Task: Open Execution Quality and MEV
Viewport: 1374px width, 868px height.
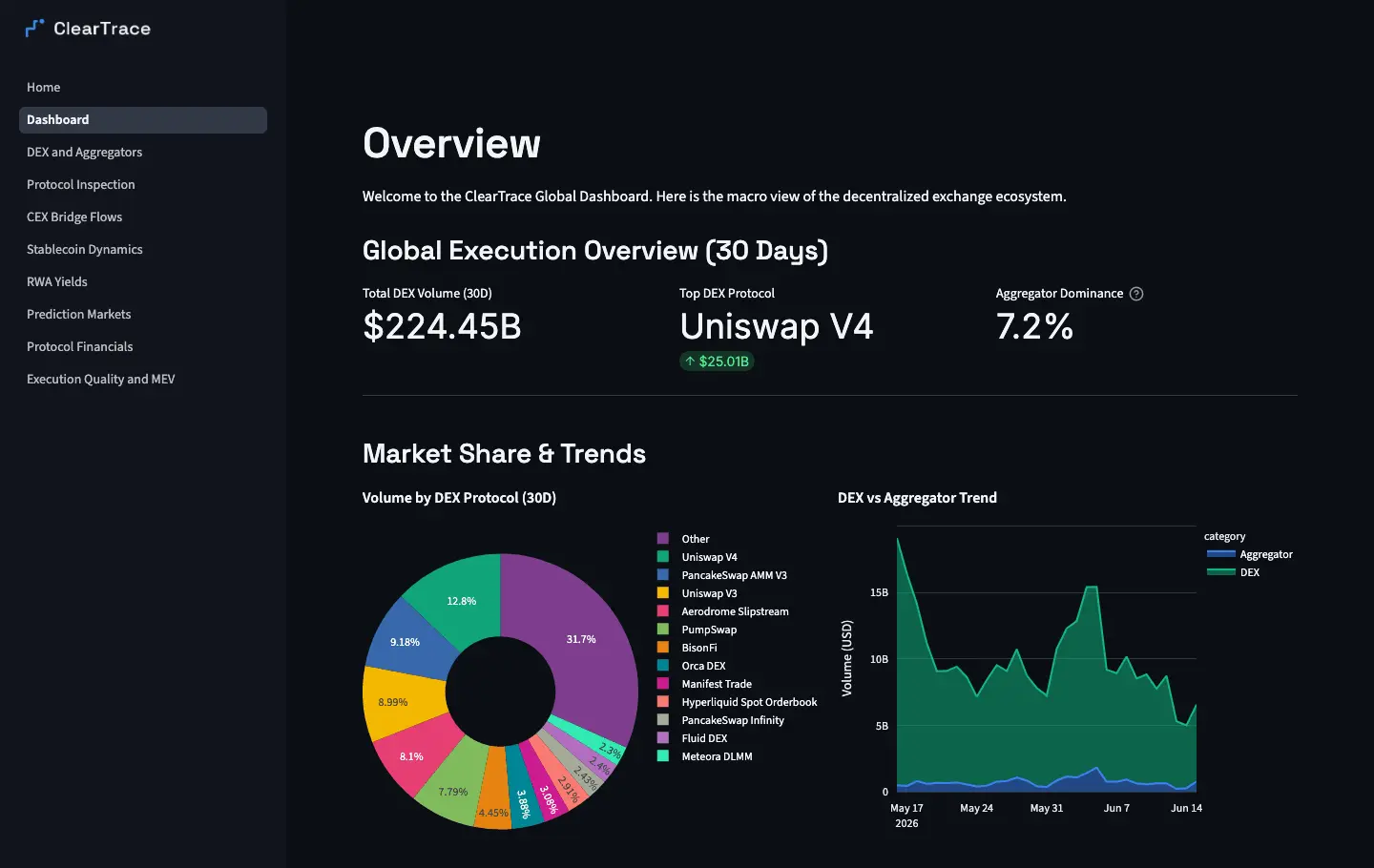Action: tap(143, 380)
